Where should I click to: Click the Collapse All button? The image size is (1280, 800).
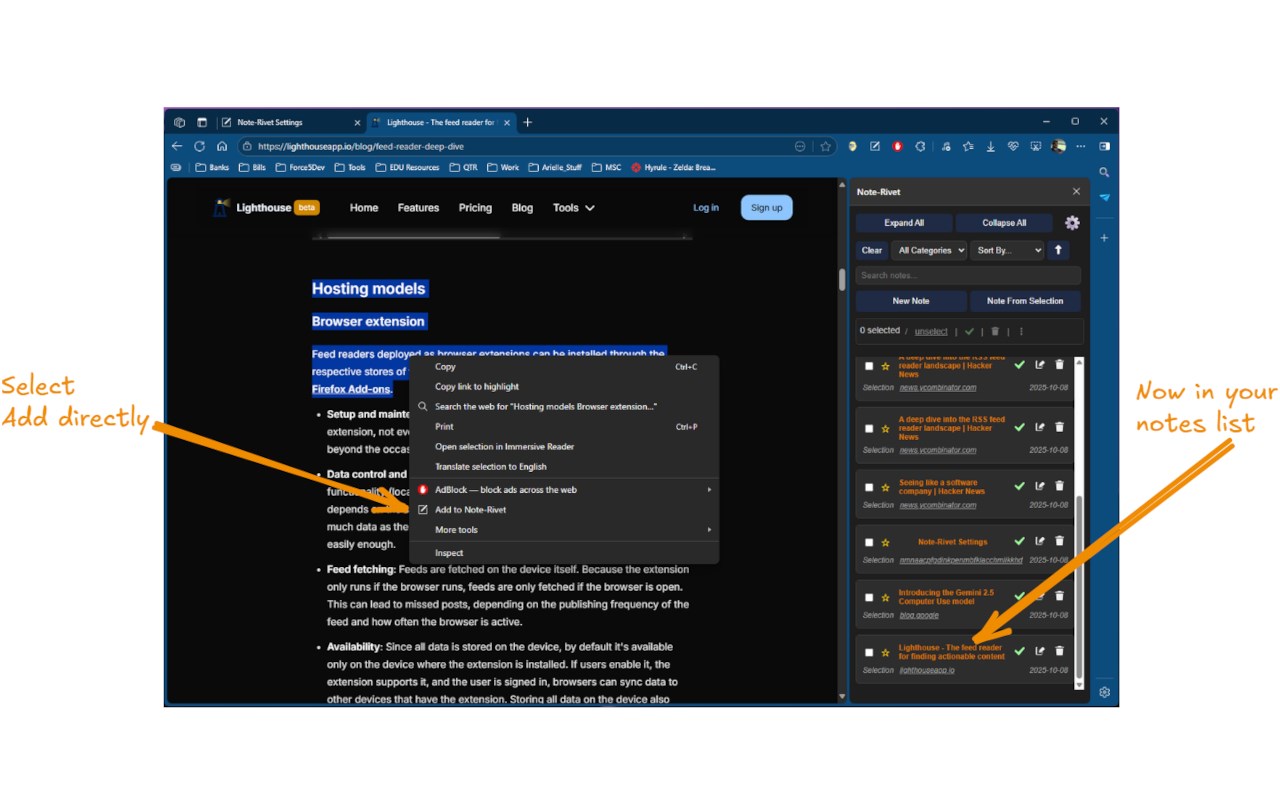click(x=1004, y=223)
